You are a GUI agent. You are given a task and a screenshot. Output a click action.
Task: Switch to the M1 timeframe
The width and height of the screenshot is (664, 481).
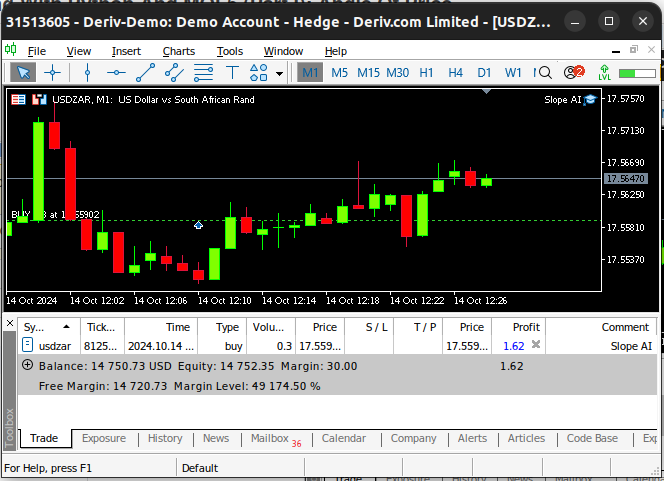point(310,73)
